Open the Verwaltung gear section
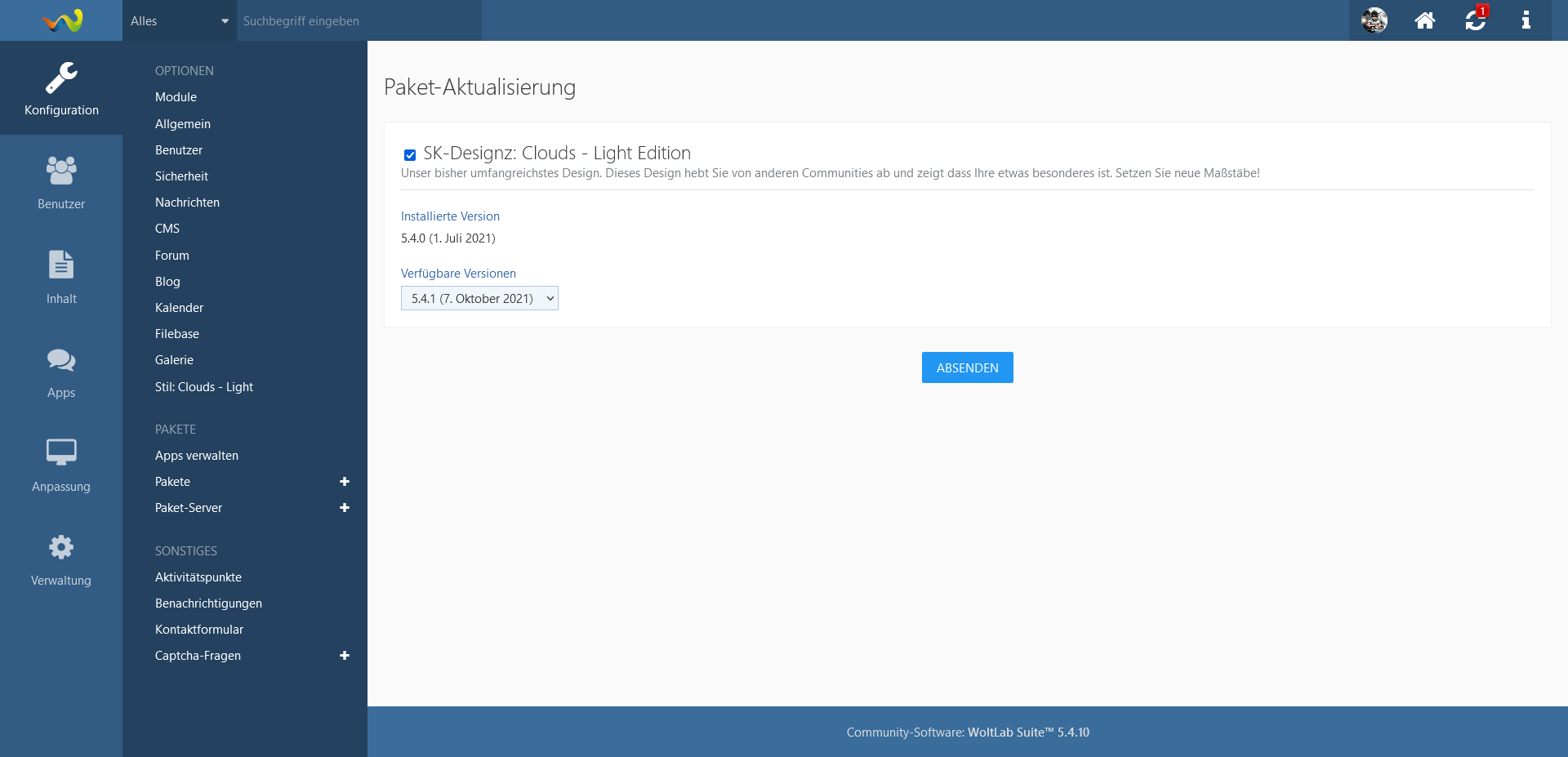 click(61, 559)
